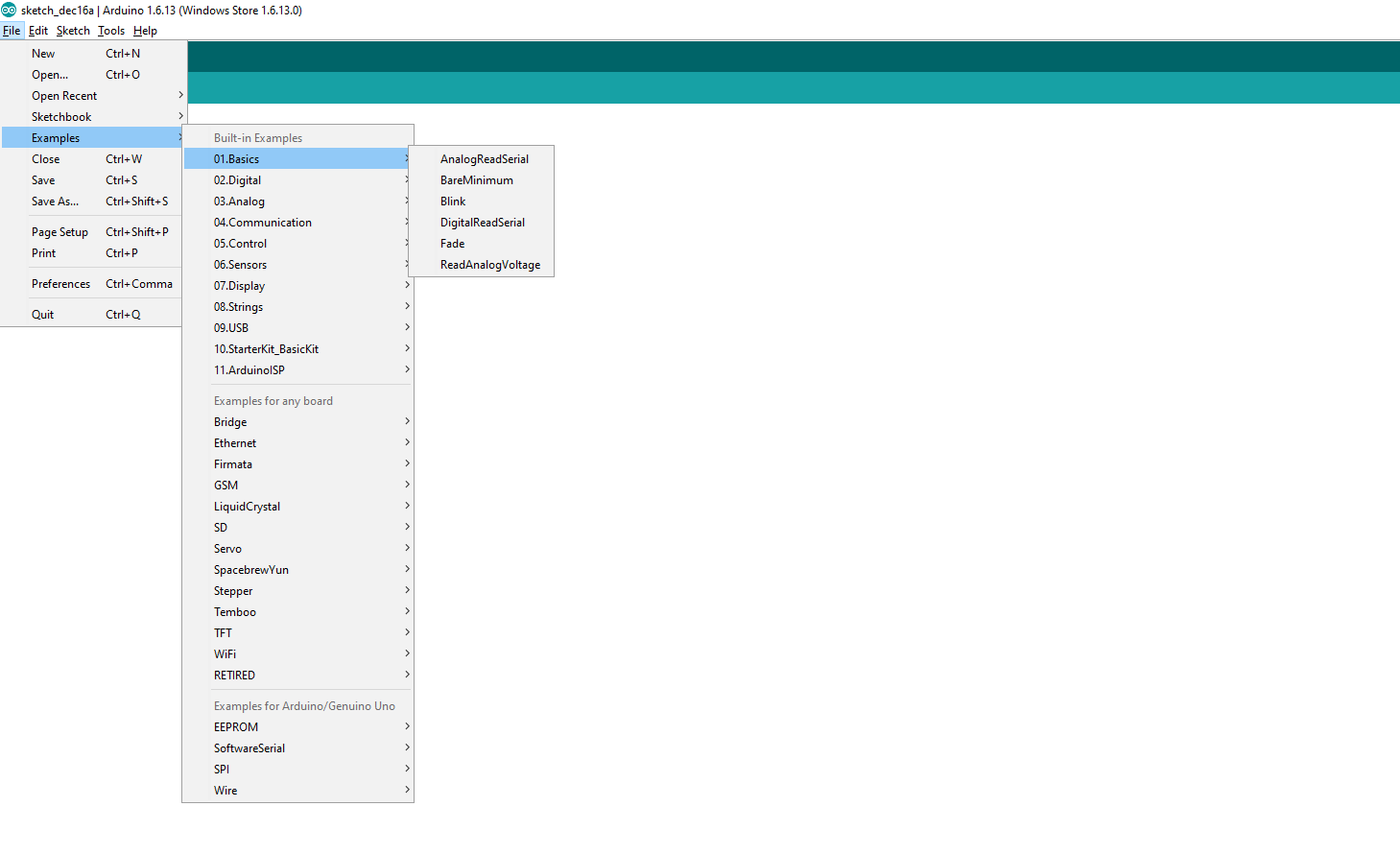Choose Save As... from the File menu
This screenshot has height=854, width=1400.
coord(56,202)
